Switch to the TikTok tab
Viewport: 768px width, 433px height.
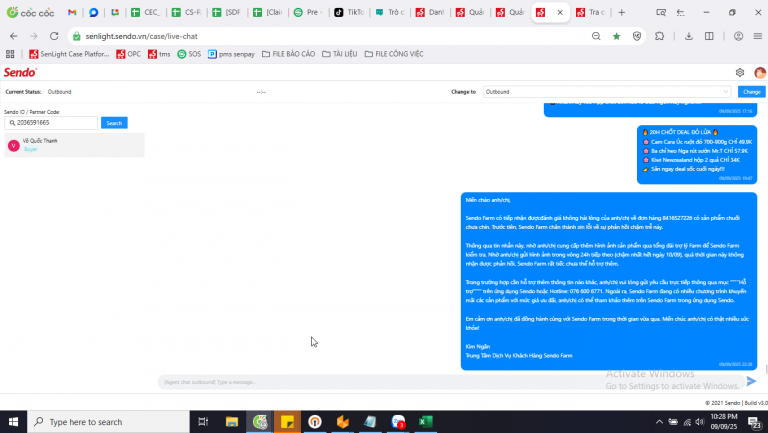tap(349, 12)
